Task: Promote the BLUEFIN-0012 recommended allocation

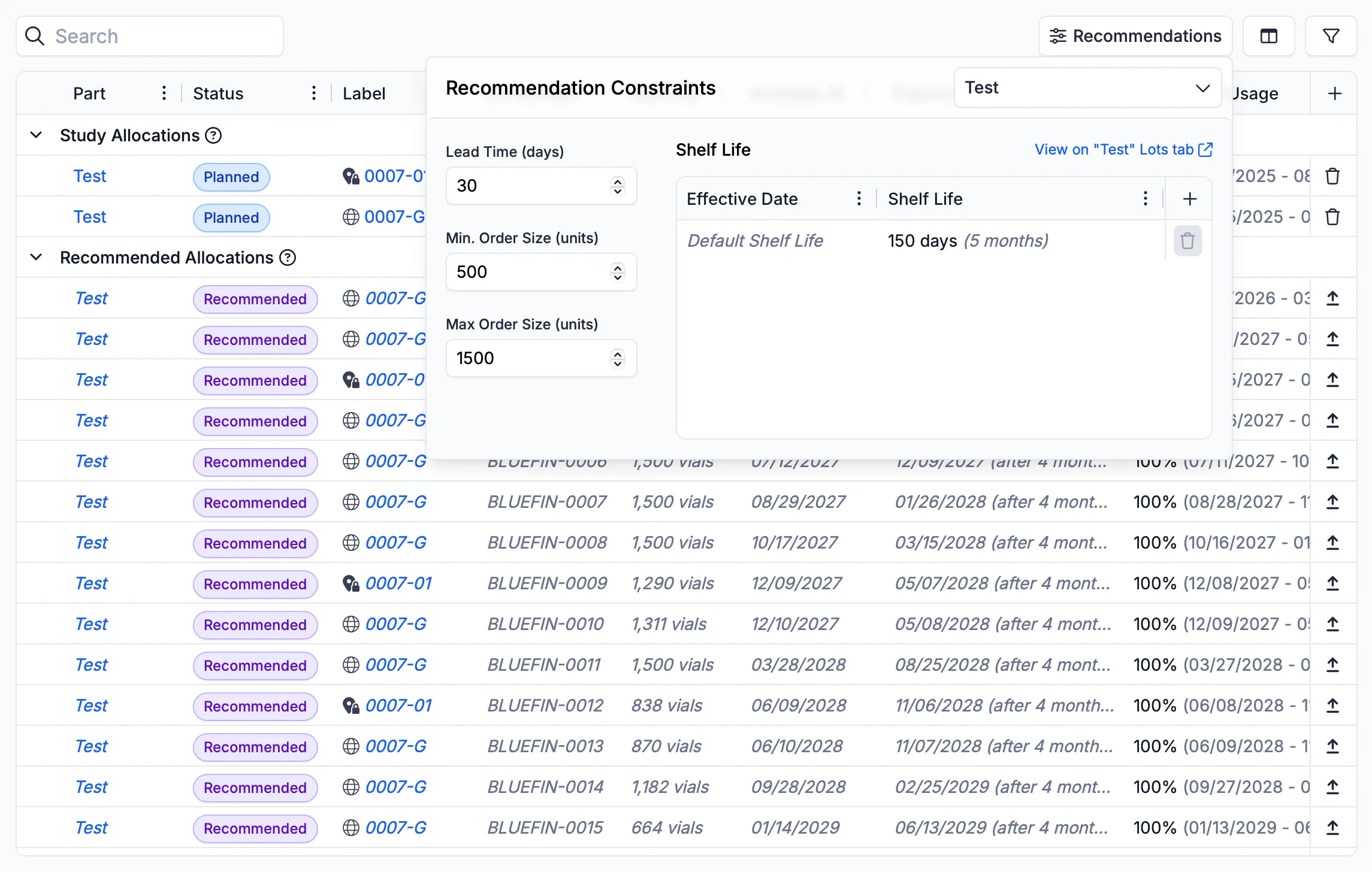Action: coord(1332,706)
